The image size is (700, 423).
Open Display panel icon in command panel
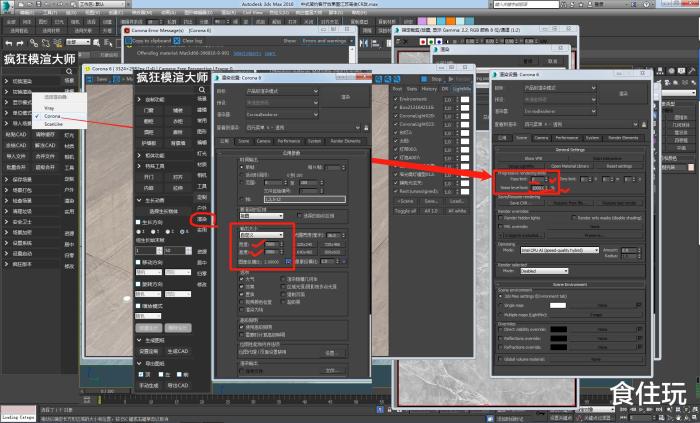pyautogui.click(x=681, y=70)
